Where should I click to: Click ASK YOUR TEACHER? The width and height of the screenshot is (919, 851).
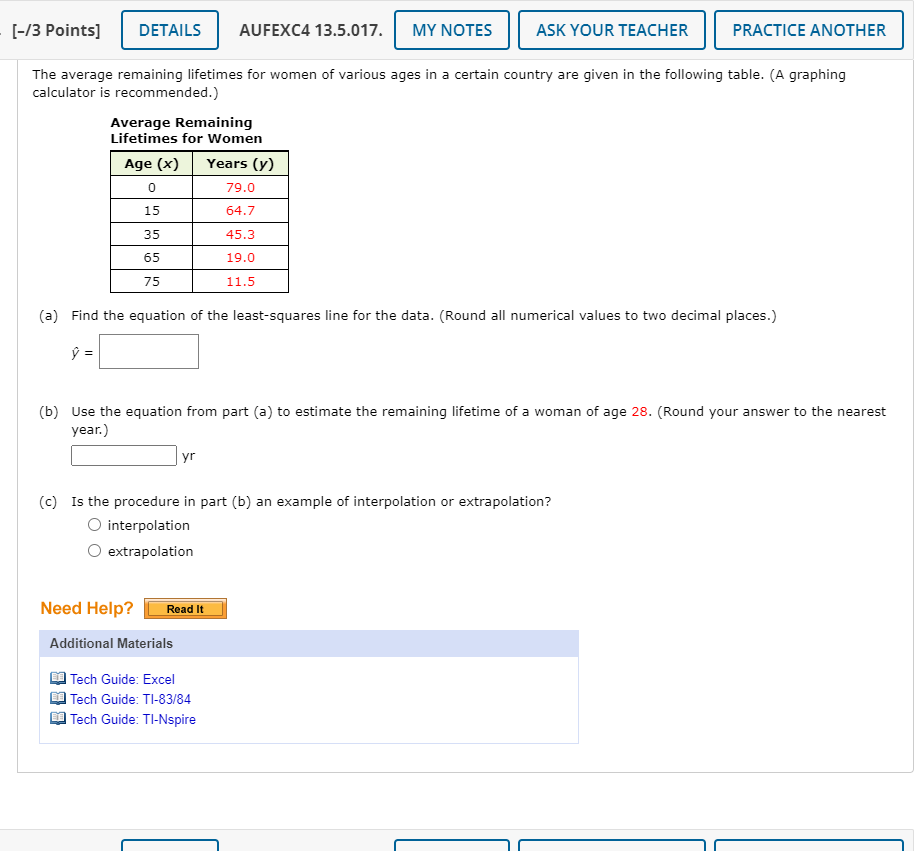click(x=611, y=30)
